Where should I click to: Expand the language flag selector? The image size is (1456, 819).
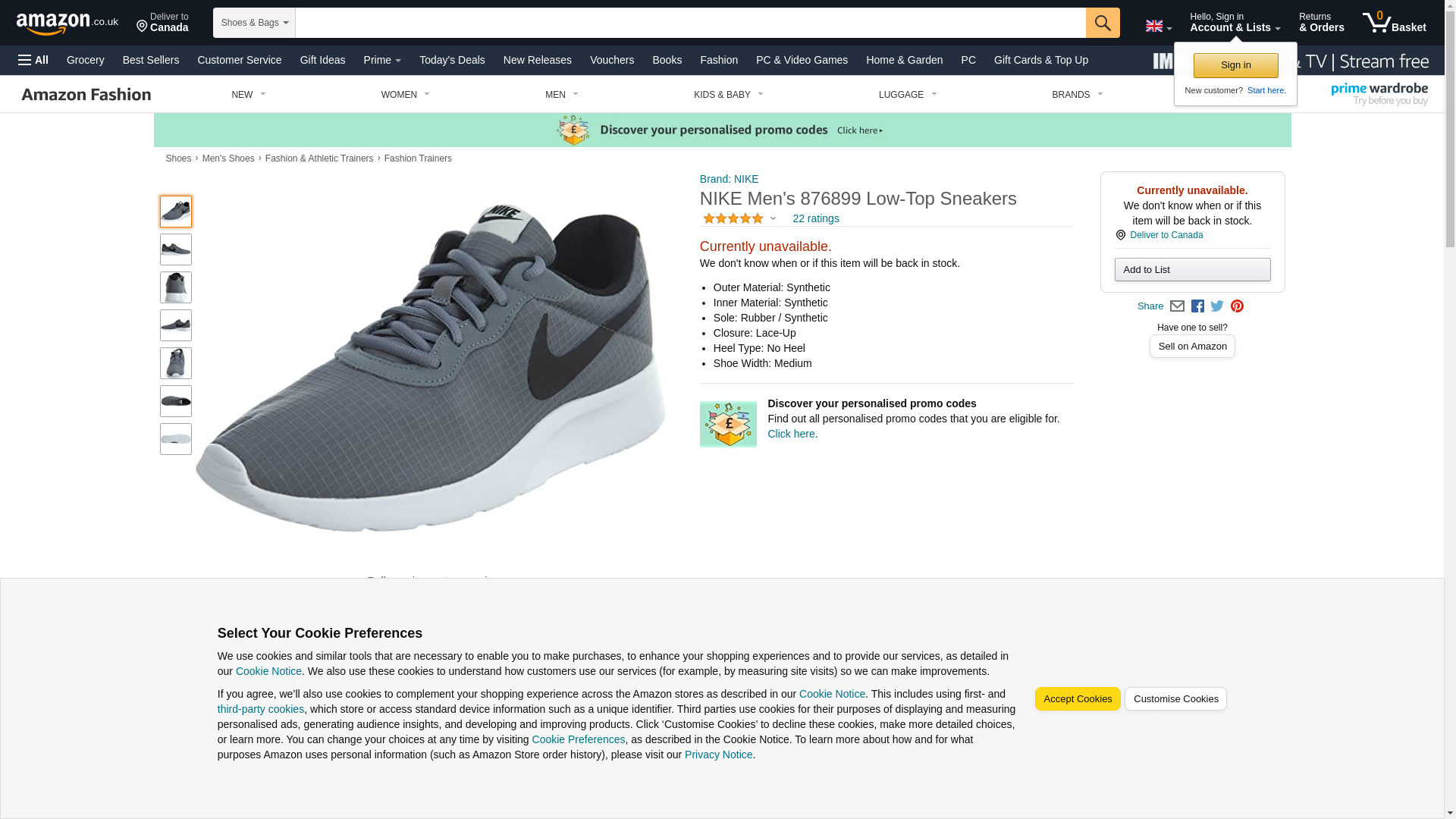tap(1158, 27)
